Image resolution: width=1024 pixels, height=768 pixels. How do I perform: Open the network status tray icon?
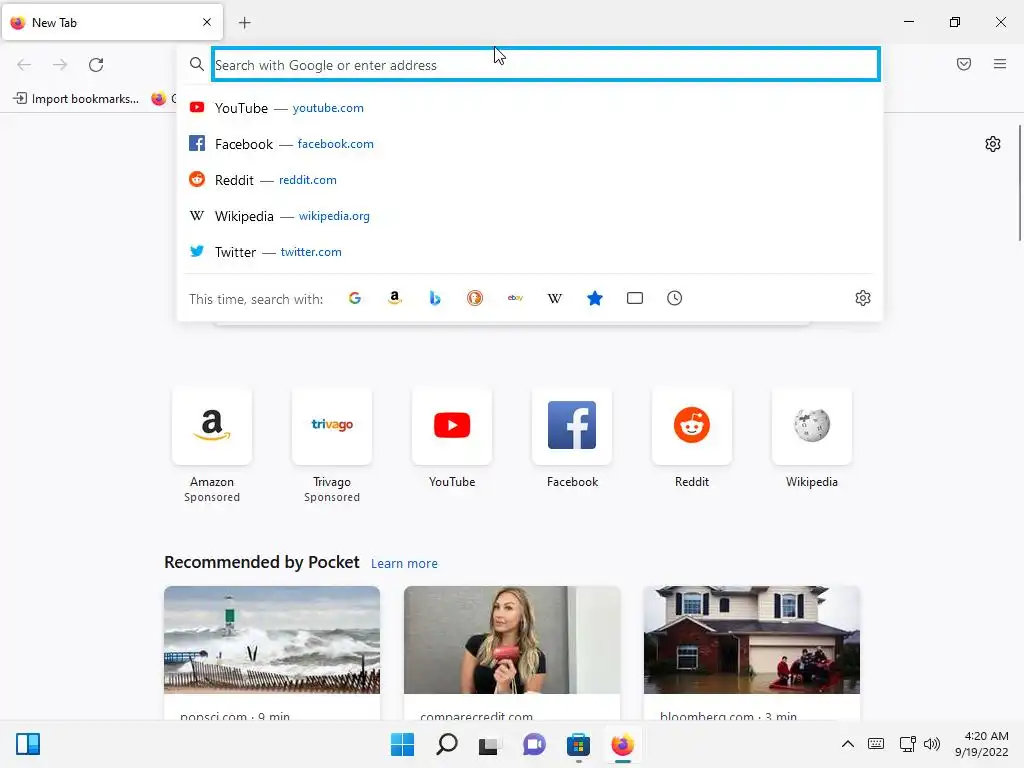[908, 744]
